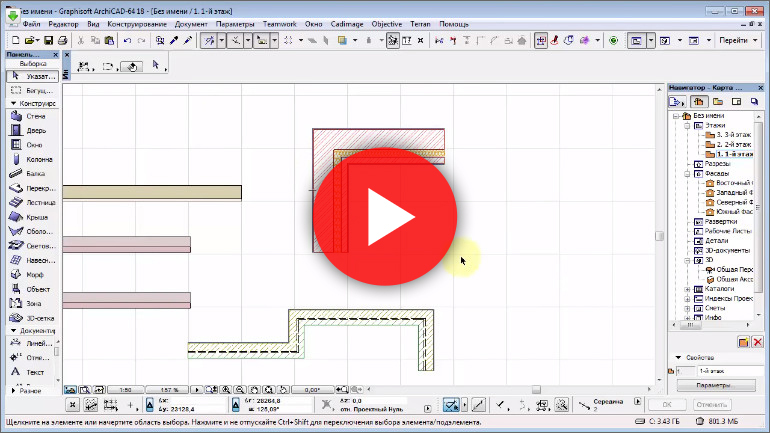This screenshot has width=770, height=433.
Task: Open the Перейти dropdown
Action: coord(738,40)
